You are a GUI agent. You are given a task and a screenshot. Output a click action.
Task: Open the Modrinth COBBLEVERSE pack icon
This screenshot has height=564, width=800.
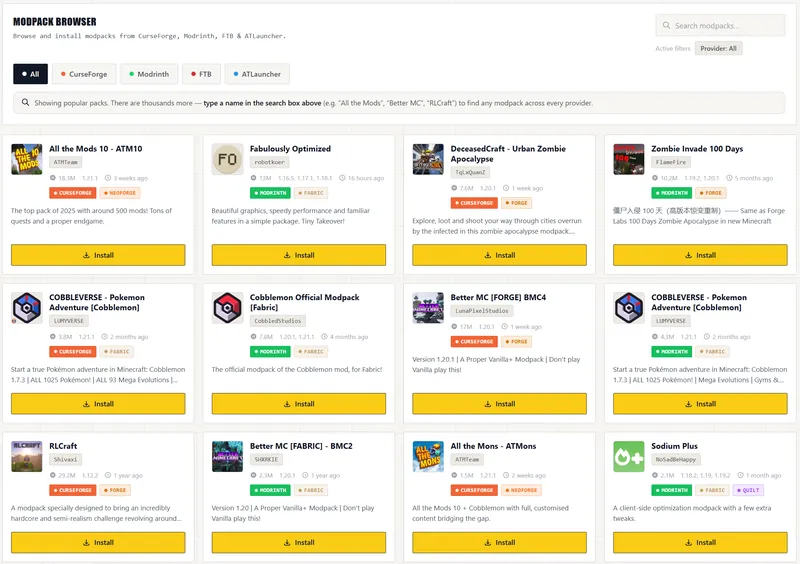629,308
